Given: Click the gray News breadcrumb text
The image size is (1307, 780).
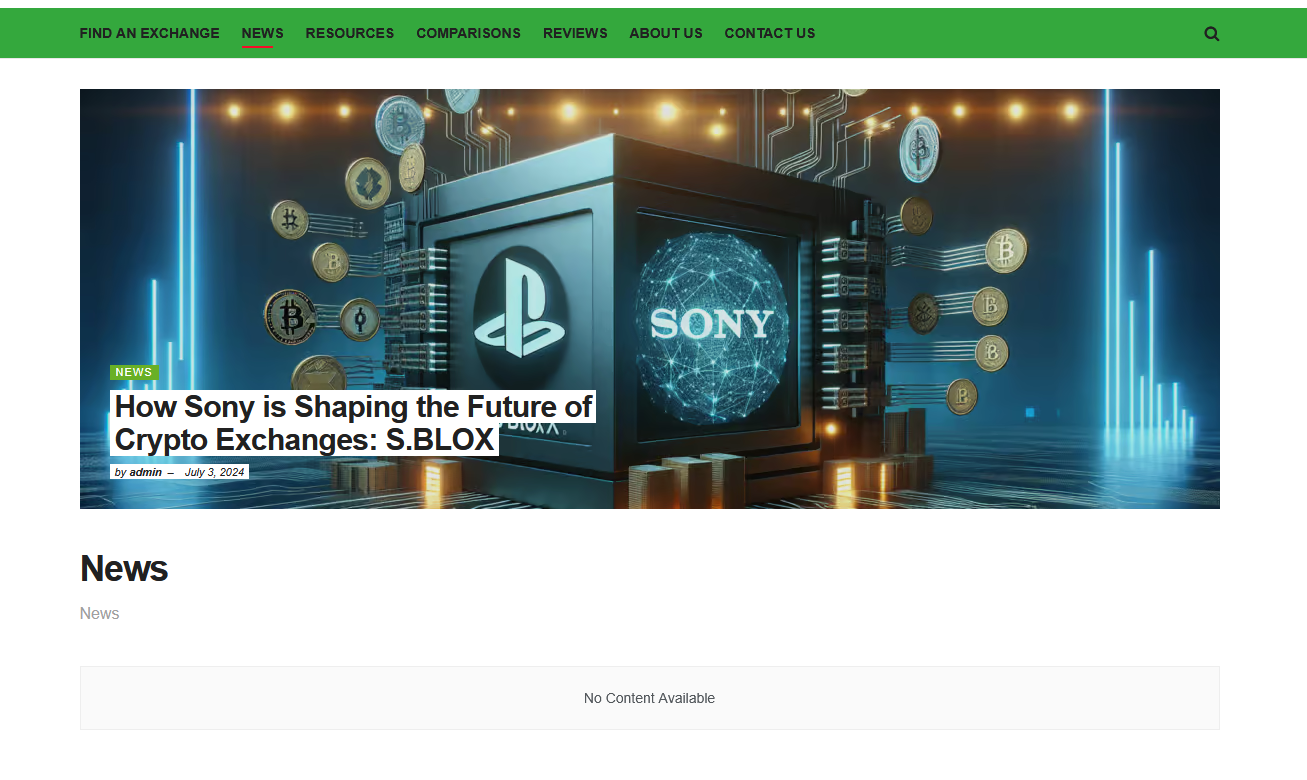Looking at the screenshot, I should point(100,613).
